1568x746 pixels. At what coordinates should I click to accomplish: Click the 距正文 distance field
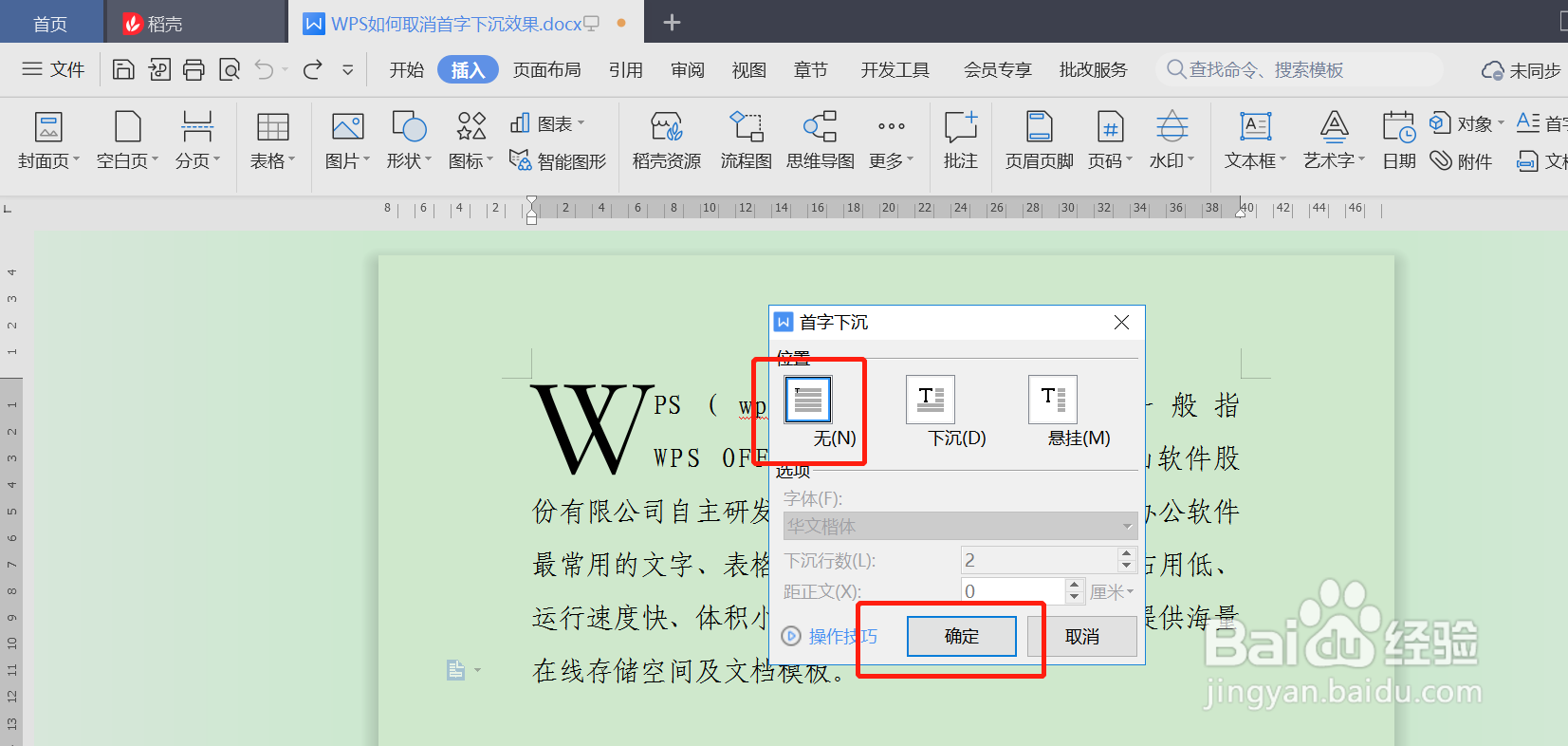point(1014,591)
